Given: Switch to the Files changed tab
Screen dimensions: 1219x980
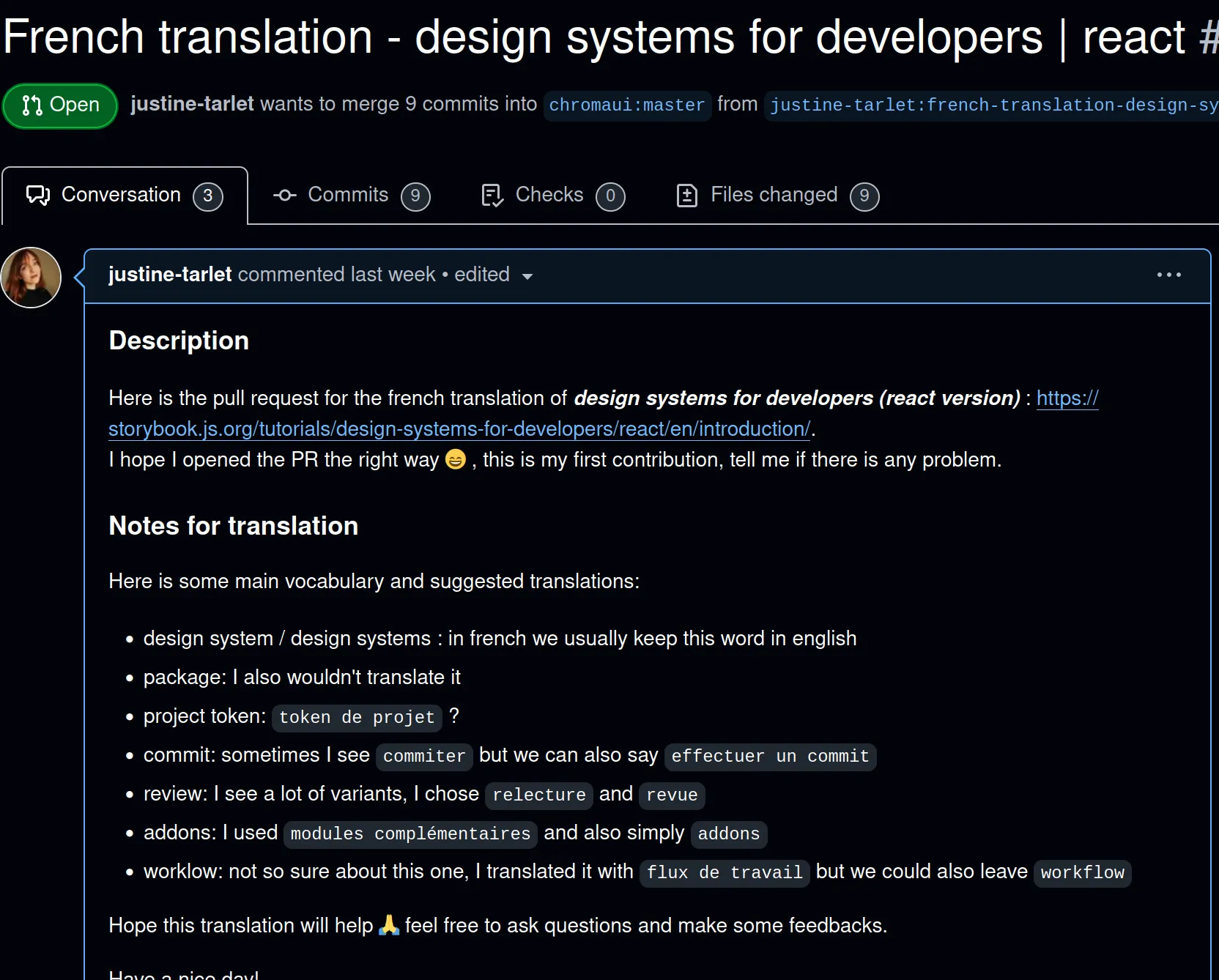Looking at the screenshot, I should tap(777, 196).
